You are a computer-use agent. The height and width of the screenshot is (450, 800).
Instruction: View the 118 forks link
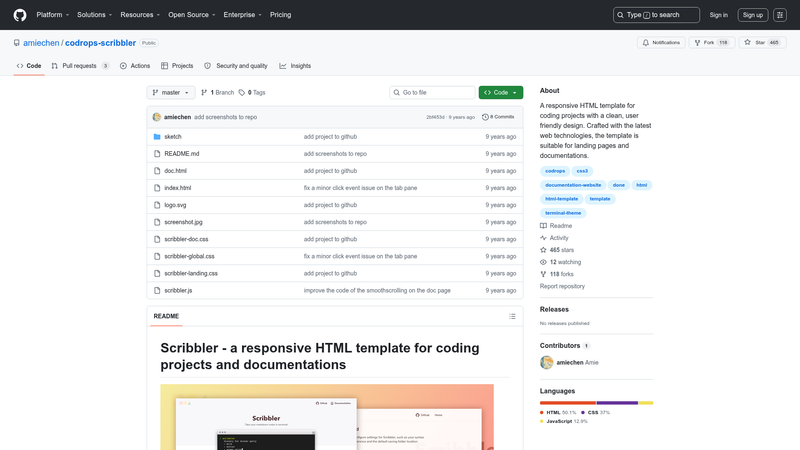[557, 274]
